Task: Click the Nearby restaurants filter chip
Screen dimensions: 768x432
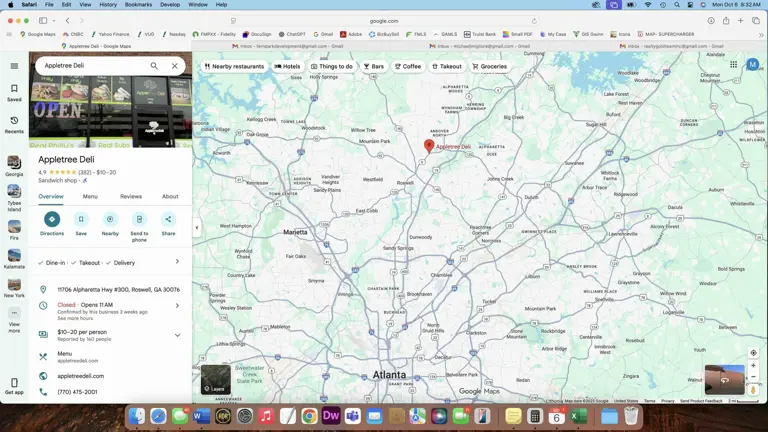Action: pyautogui.click(x=234, y=66)
